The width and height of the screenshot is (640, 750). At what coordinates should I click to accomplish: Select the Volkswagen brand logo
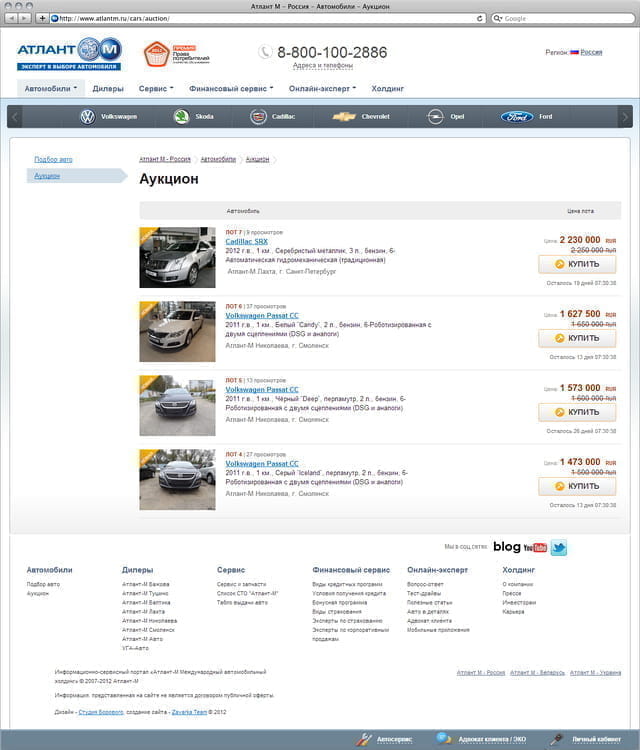(88, 117)
